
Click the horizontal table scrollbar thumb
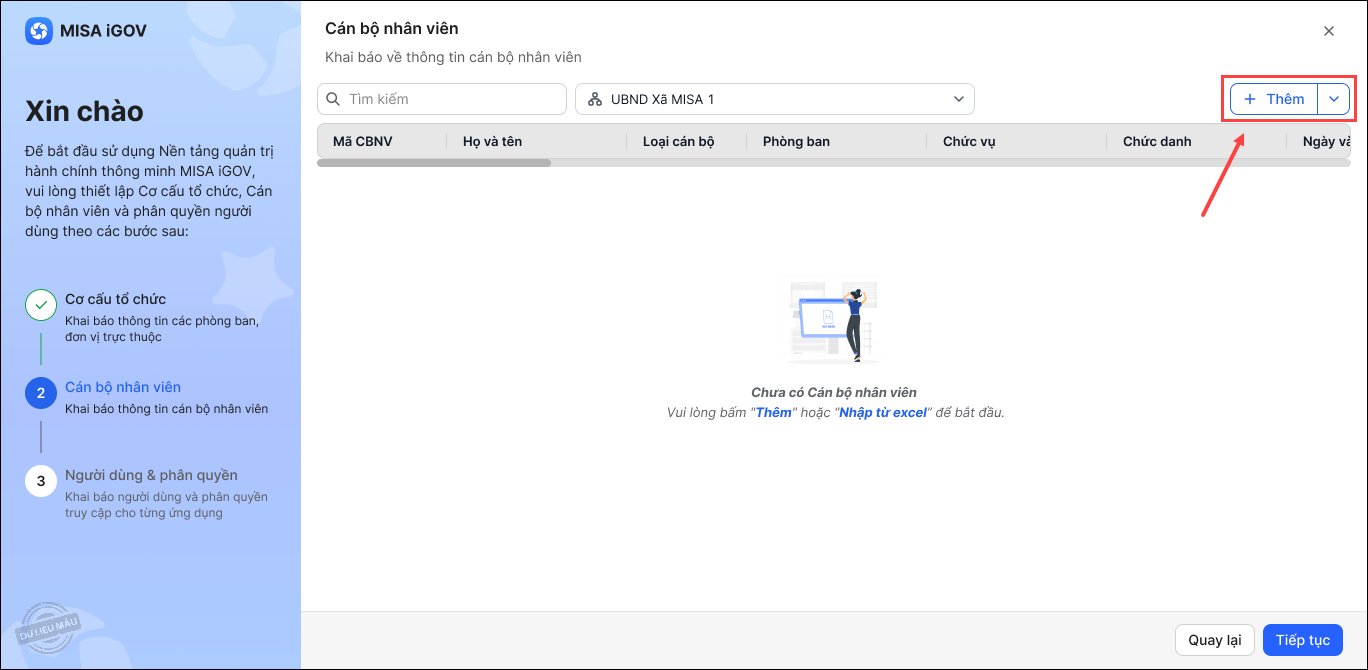434,162
